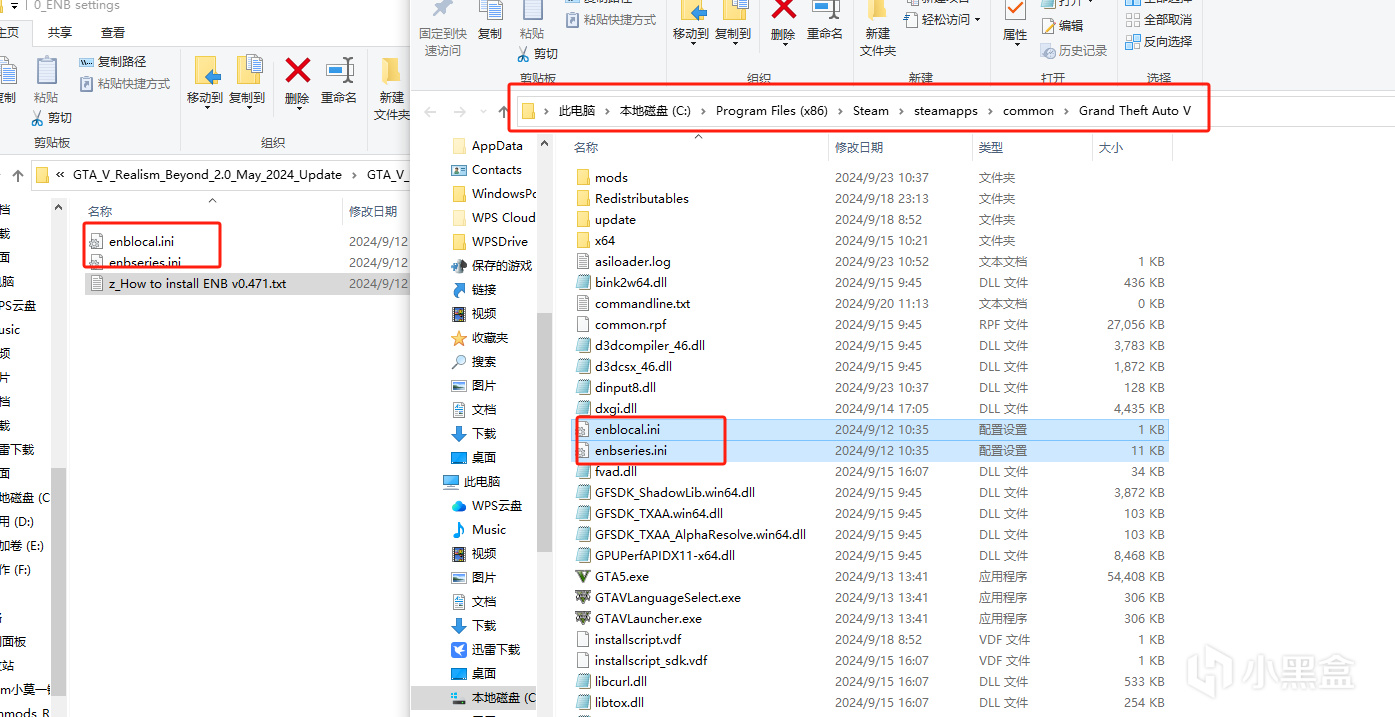Click 剪切 in the ENB settings window ribbon
Viewport: 1395px width, 717px height.
tap(52, 117)
